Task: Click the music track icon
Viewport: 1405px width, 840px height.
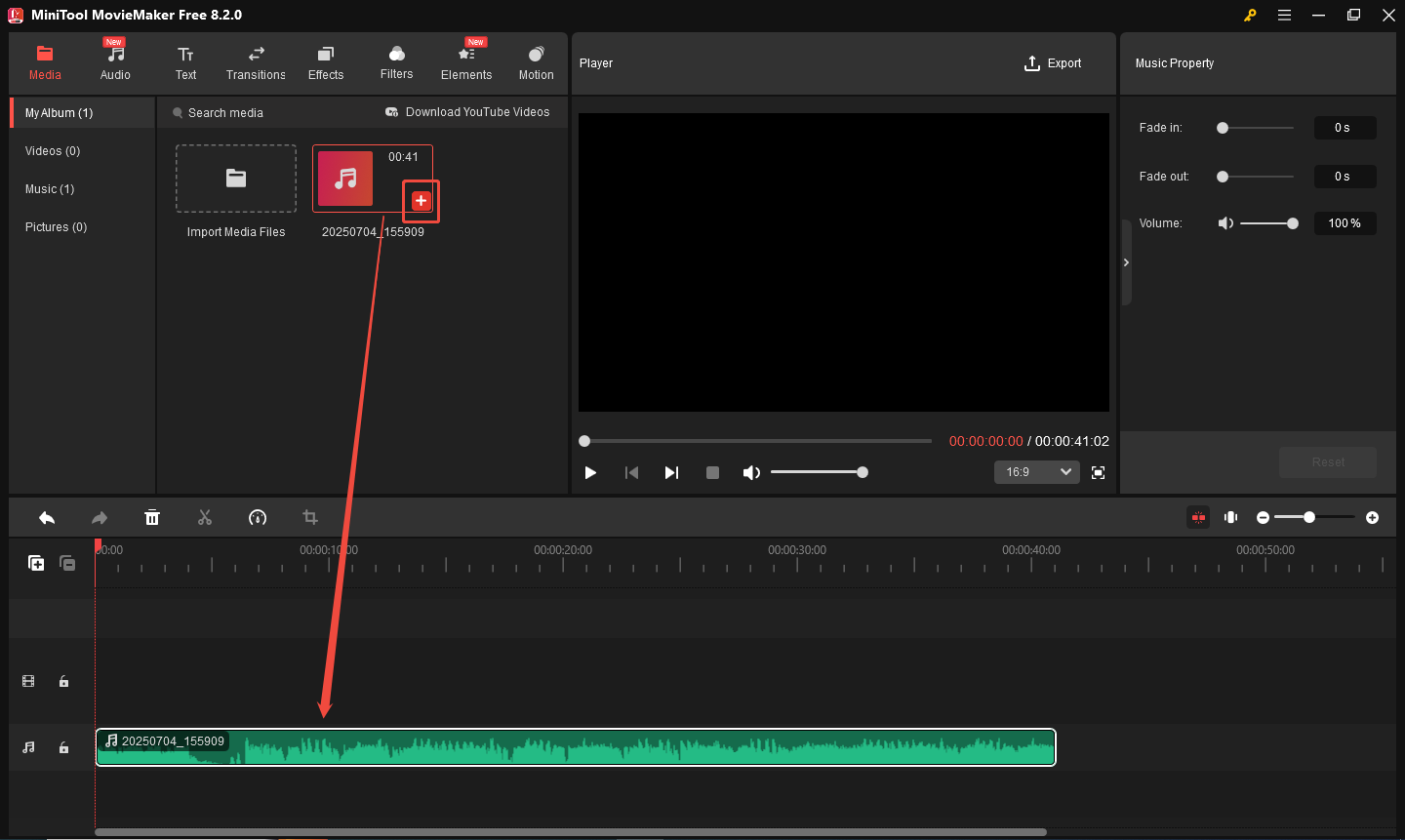Action: point(28,747)
